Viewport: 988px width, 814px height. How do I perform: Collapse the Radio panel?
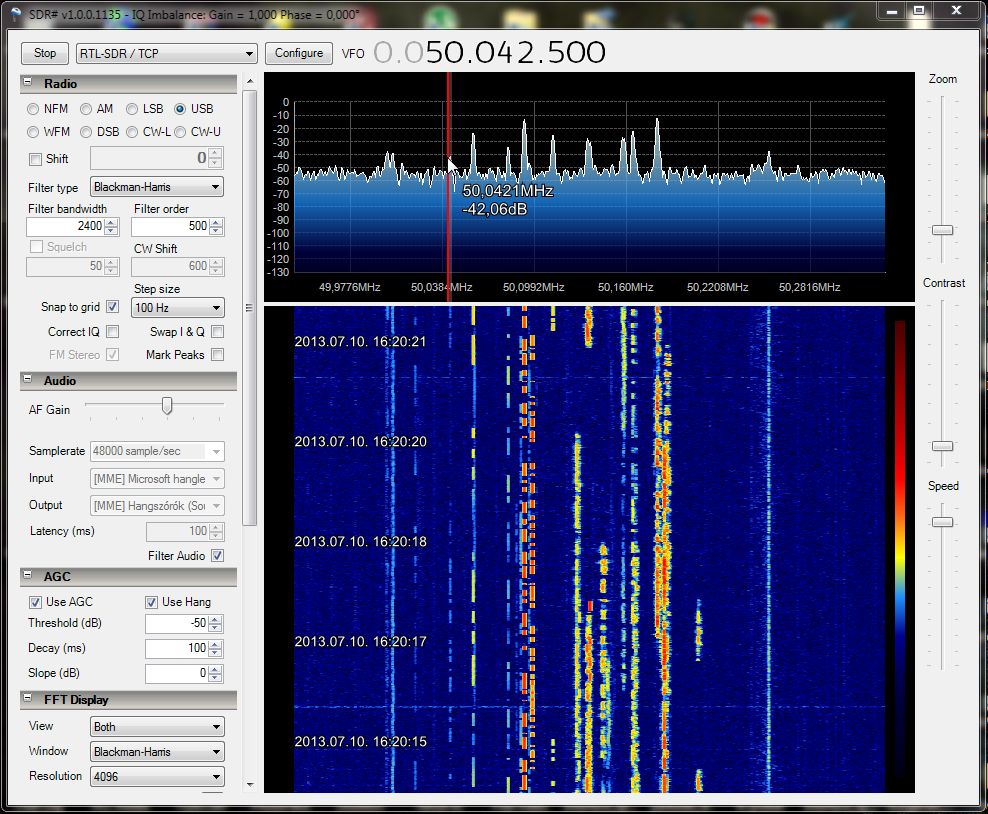(x=27, y=82)
